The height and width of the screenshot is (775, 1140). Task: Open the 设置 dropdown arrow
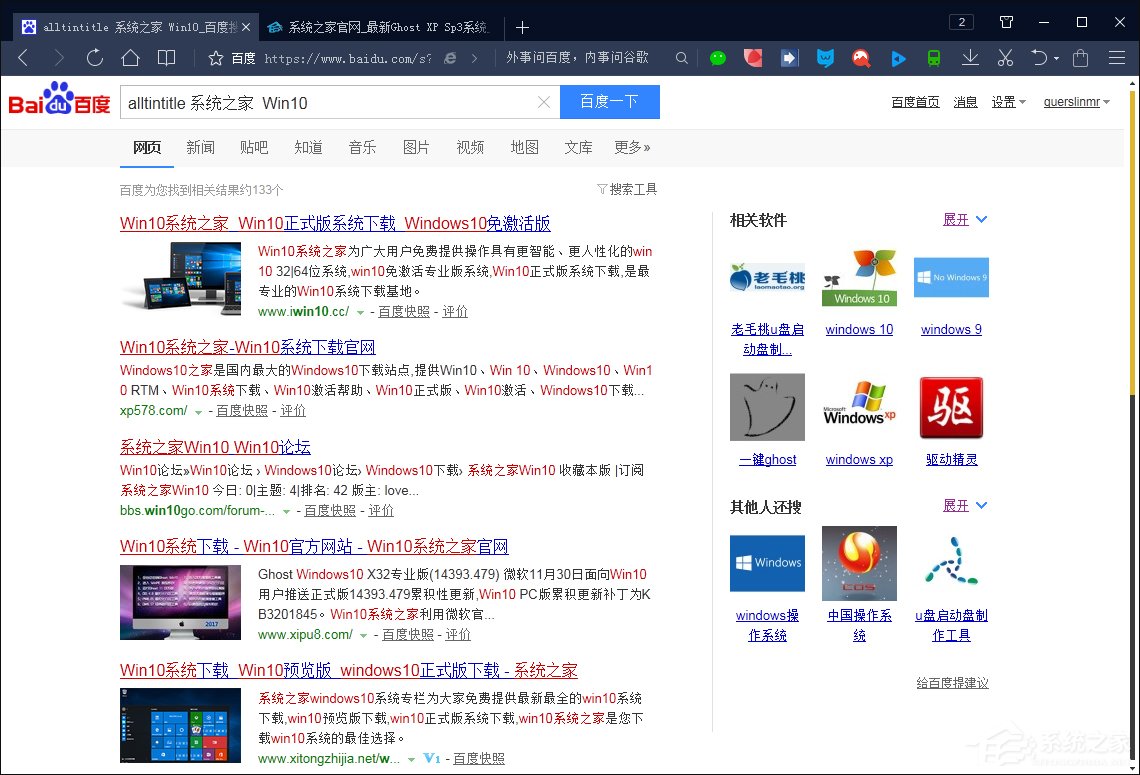tap(1021, 101)
